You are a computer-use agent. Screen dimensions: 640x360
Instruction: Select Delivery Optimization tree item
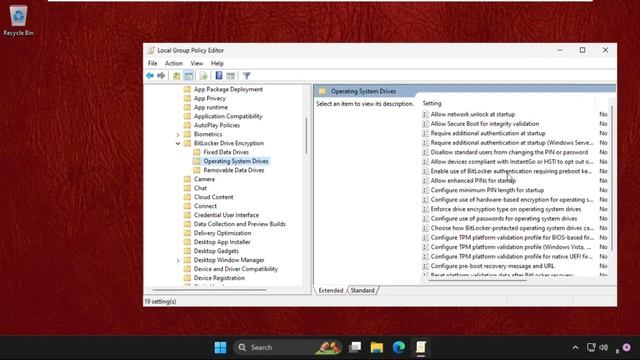click(222, 233)
